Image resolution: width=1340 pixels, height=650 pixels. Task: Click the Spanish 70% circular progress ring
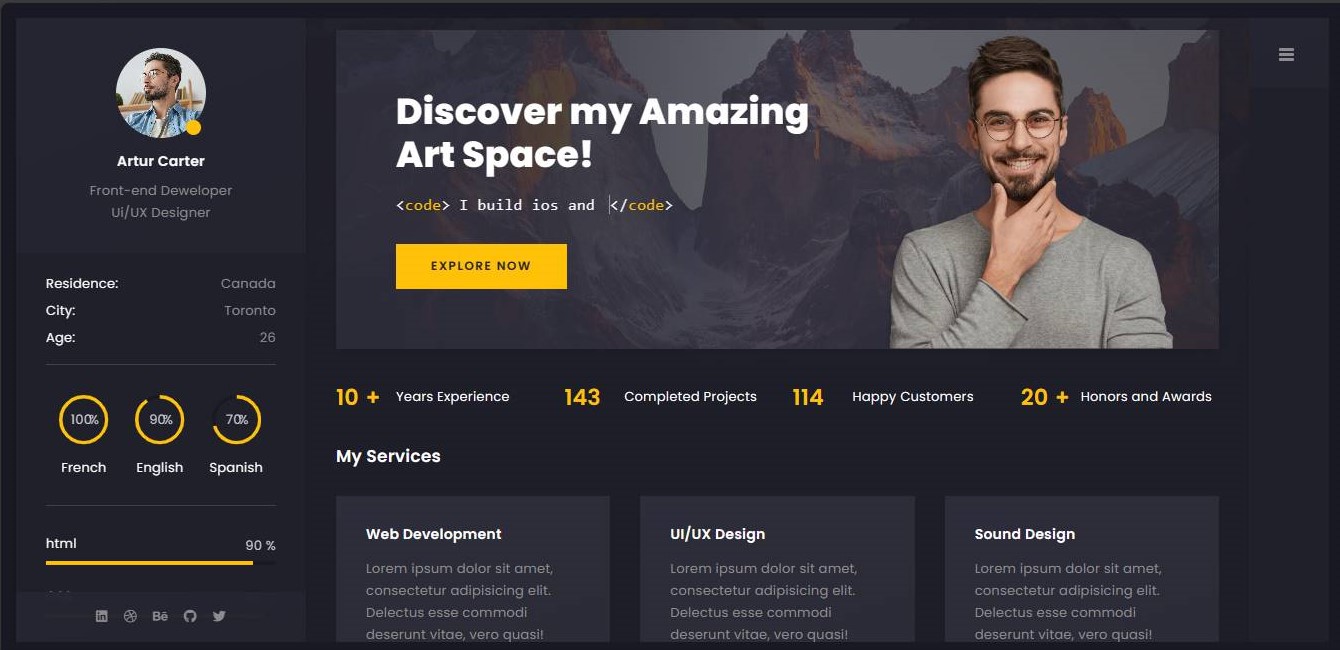(236, 420)
